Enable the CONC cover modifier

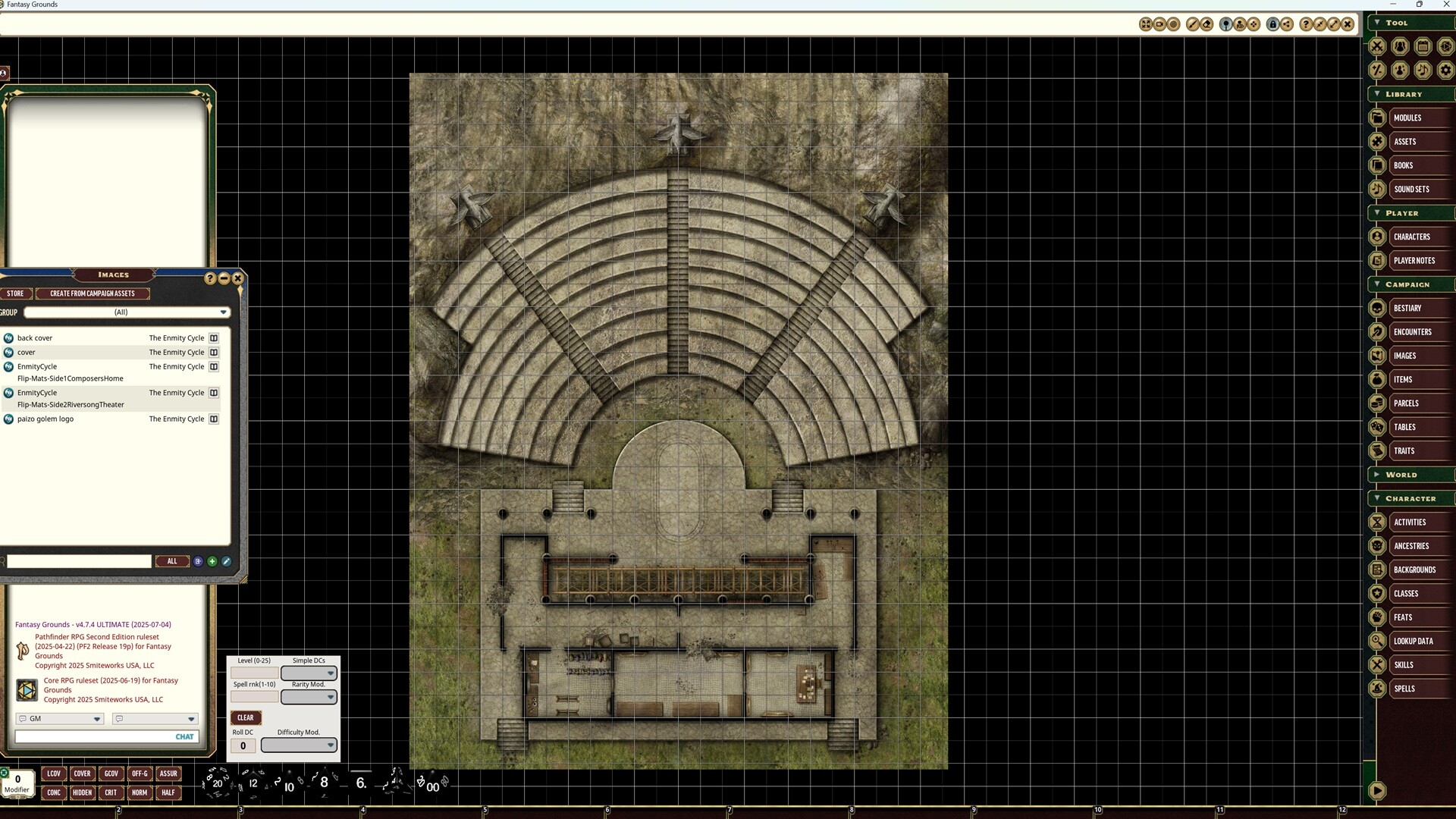[54, 792]
